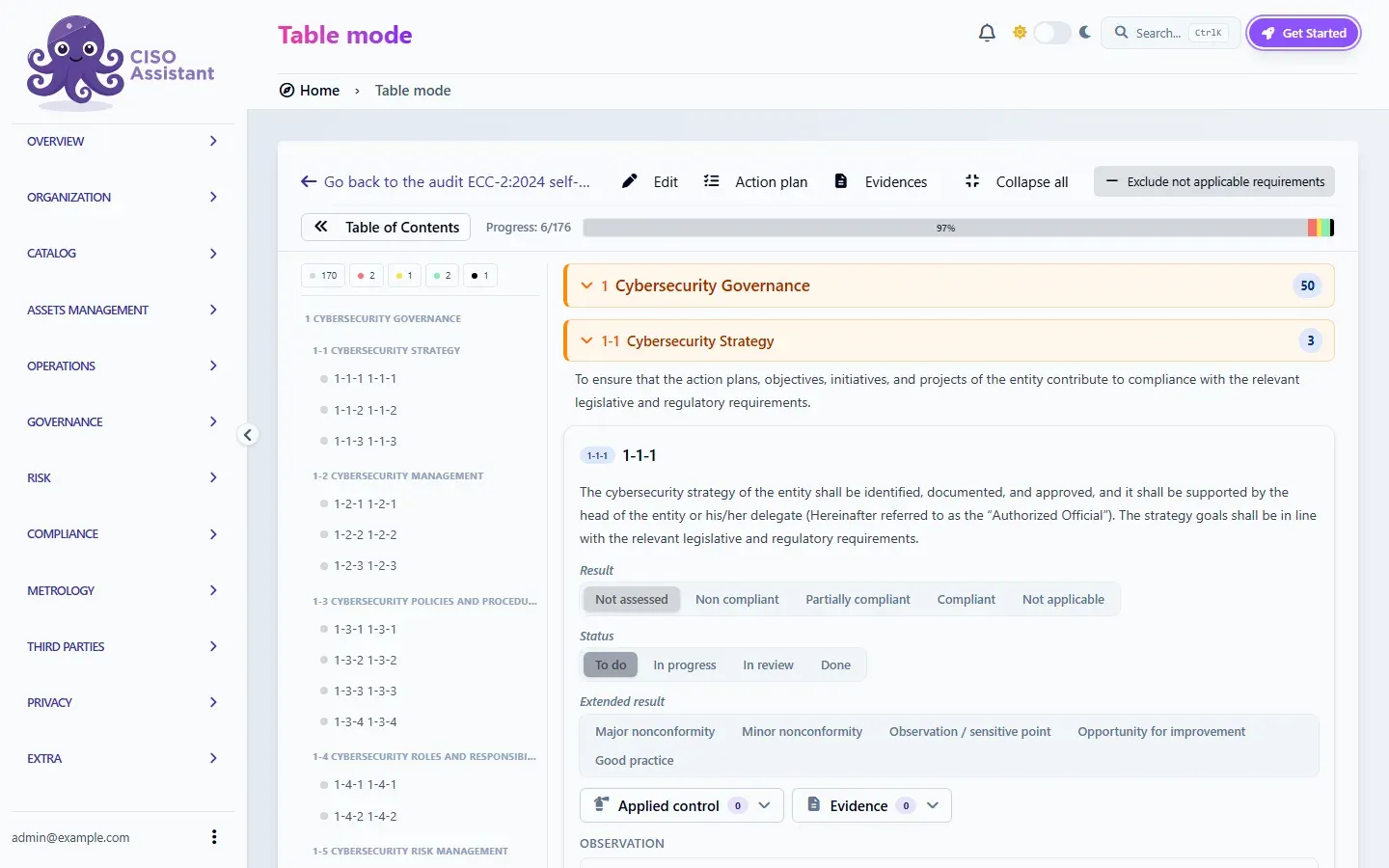Click the grey 170 status count badge
The height and width of the screenshot is (868, 1389).
tap(323, 276)
